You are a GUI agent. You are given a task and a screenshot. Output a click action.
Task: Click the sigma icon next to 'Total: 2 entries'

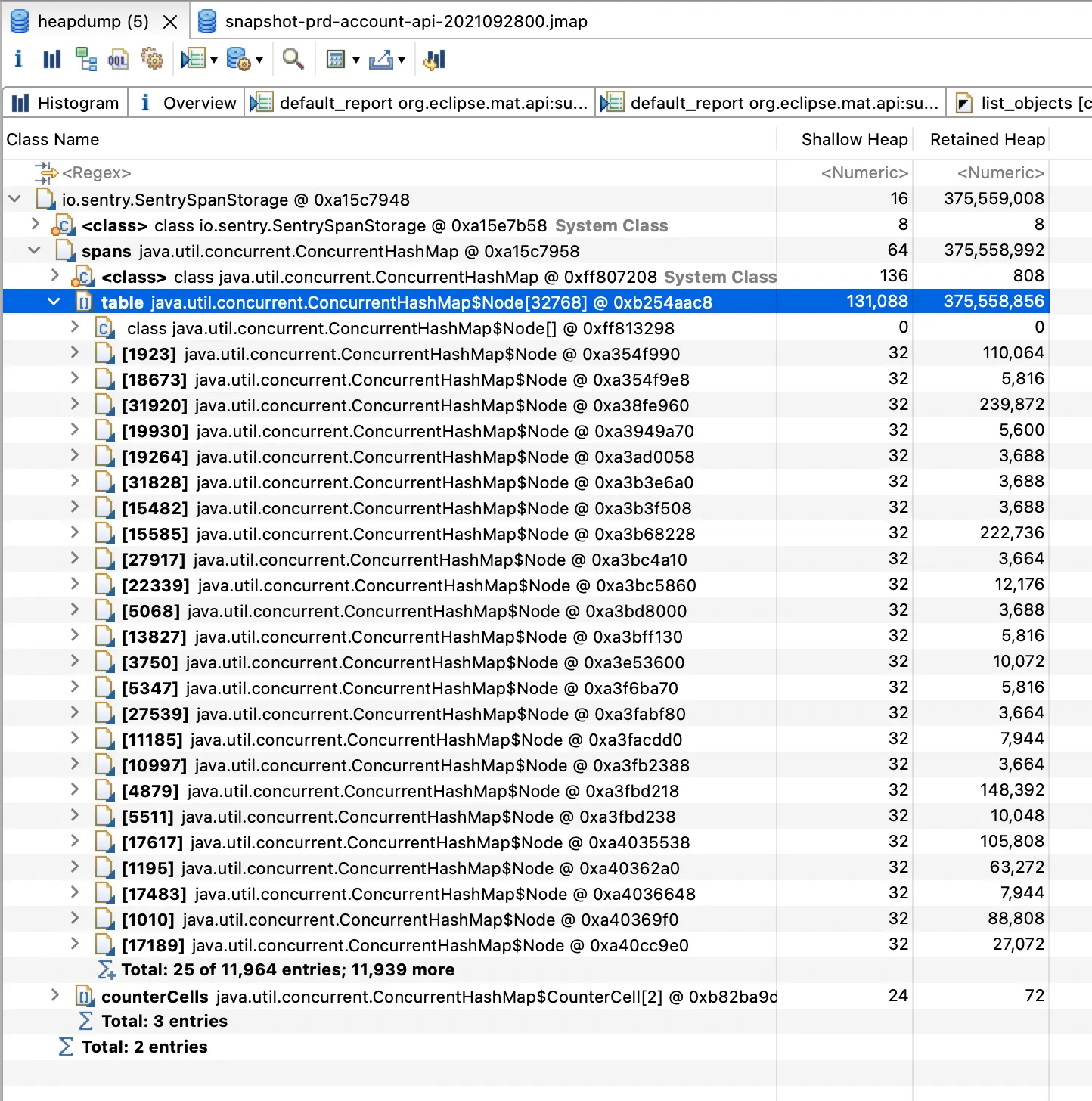pos(67,1047)
